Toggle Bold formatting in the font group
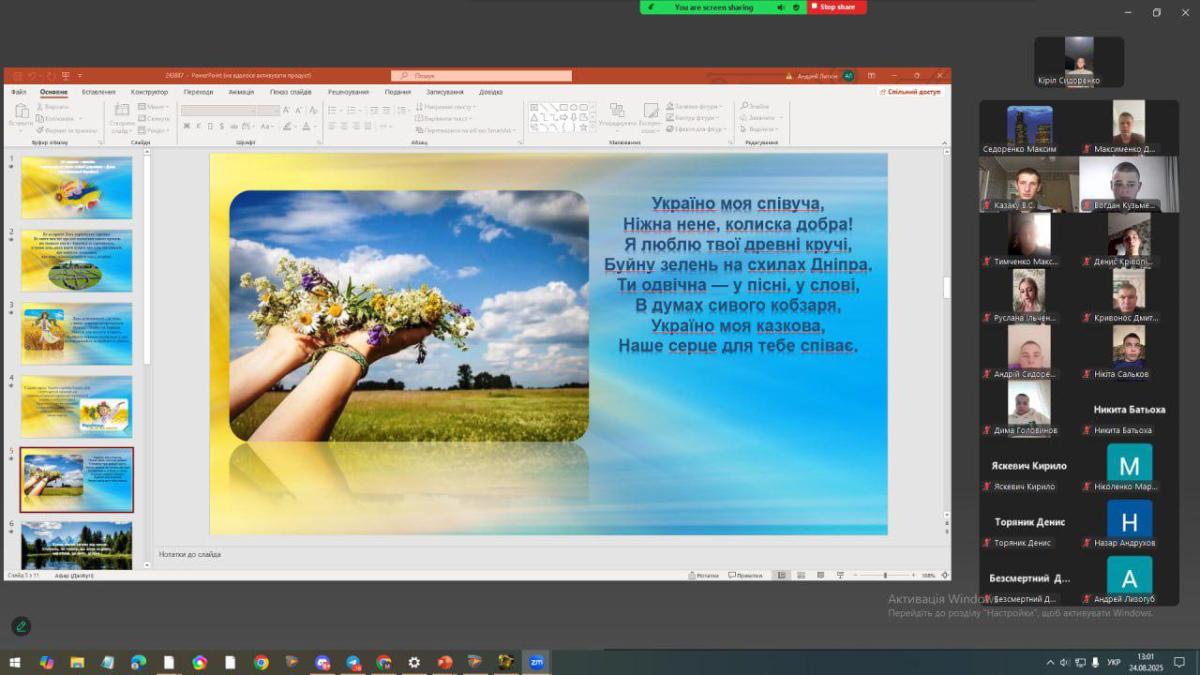This screenshot has width=1200, height=675. (186, 126)
